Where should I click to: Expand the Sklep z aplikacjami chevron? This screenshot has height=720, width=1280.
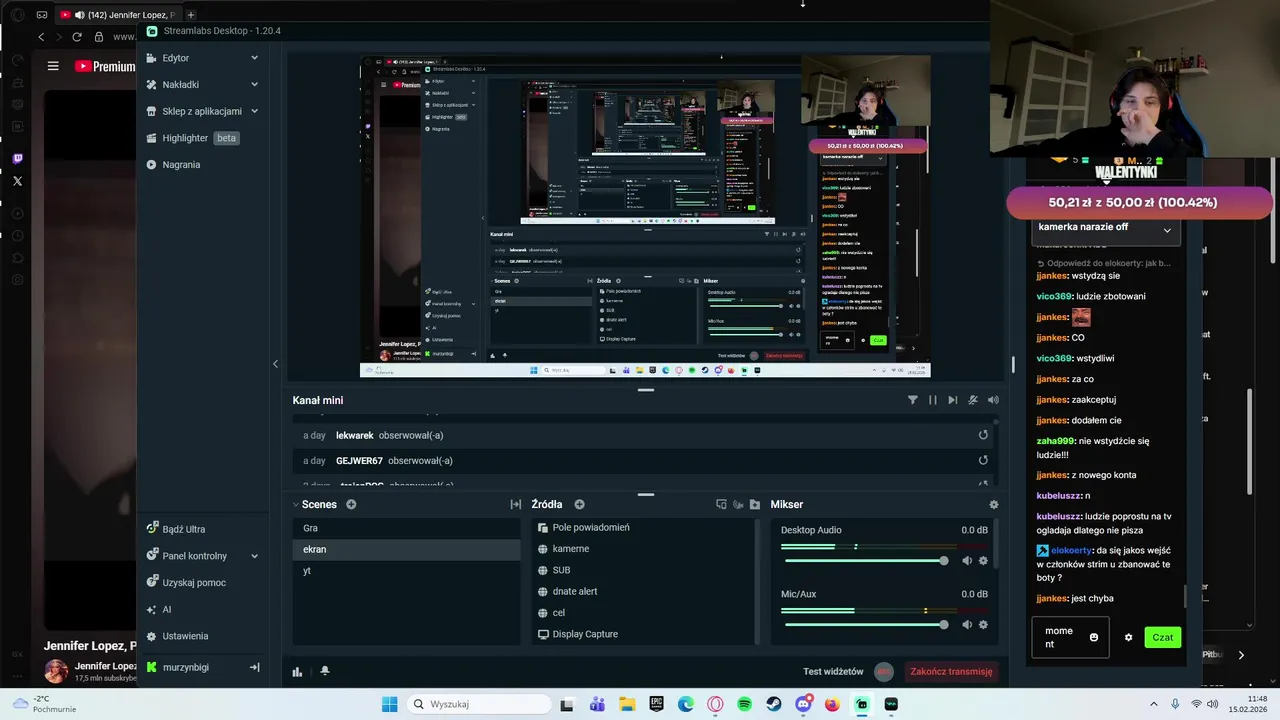click(254, 111)
